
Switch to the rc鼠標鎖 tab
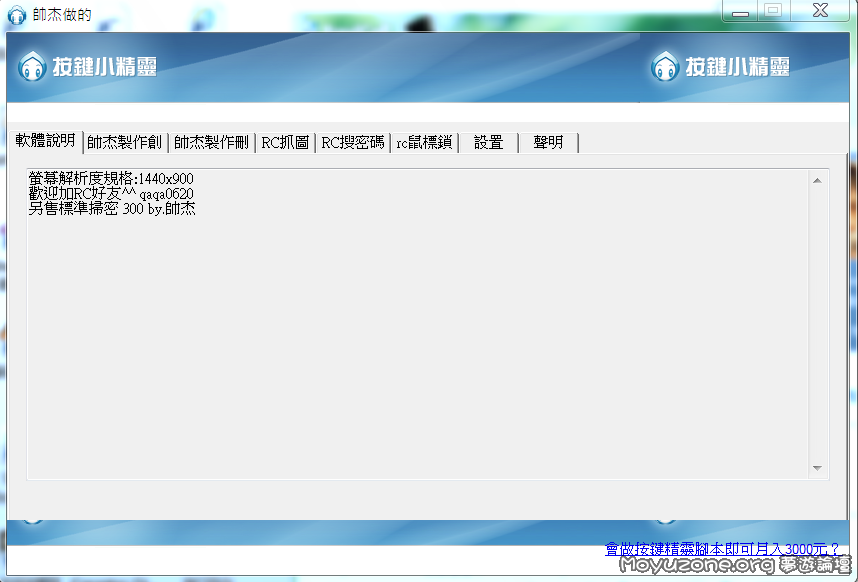424,142
